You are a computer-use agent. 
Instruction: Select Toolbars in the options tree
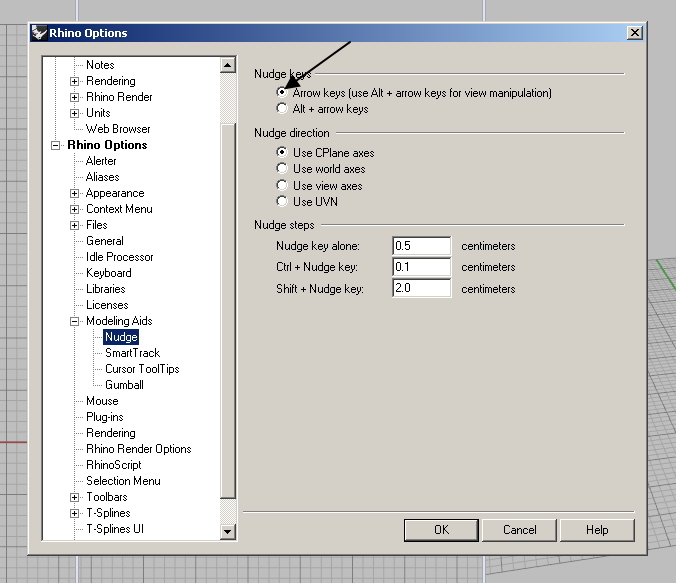pos(107,497)
